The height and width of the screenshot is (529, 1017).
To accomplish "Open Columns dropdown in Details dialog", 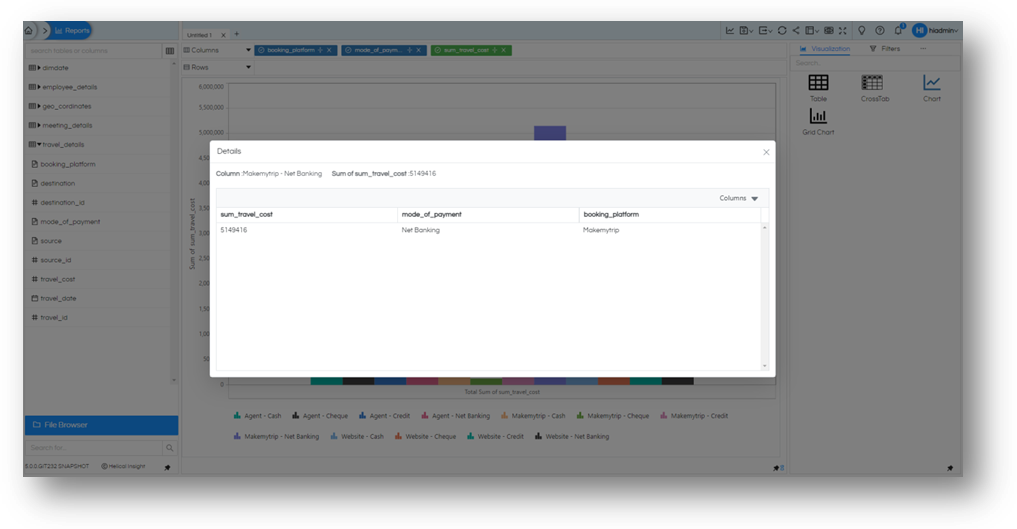I will click(x=738, y=198).
